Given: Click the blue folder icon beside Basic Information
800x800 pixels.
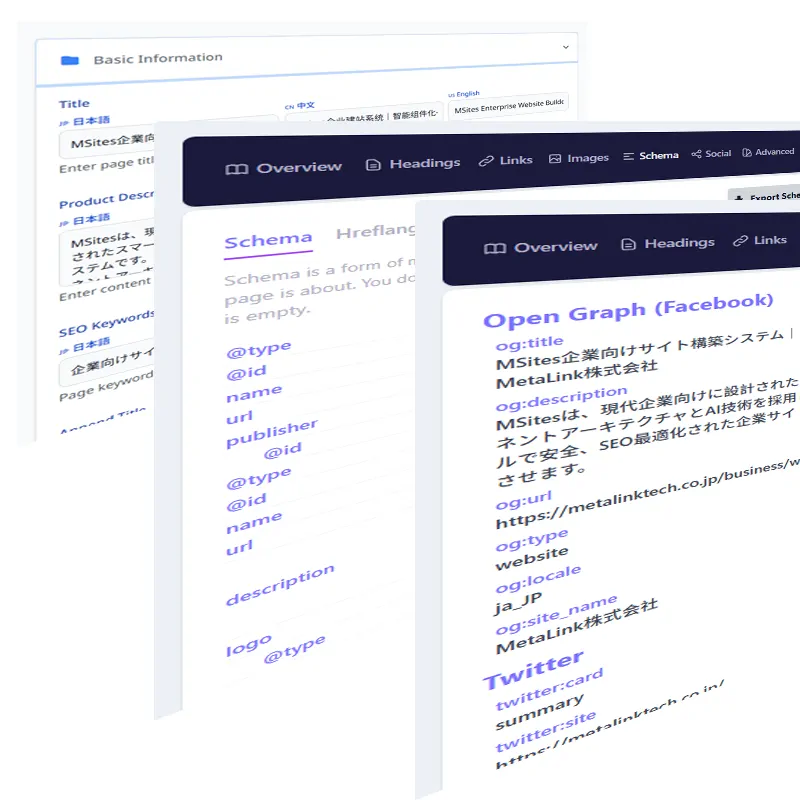Looking at the screenshot, I should [x=70, y=60].
